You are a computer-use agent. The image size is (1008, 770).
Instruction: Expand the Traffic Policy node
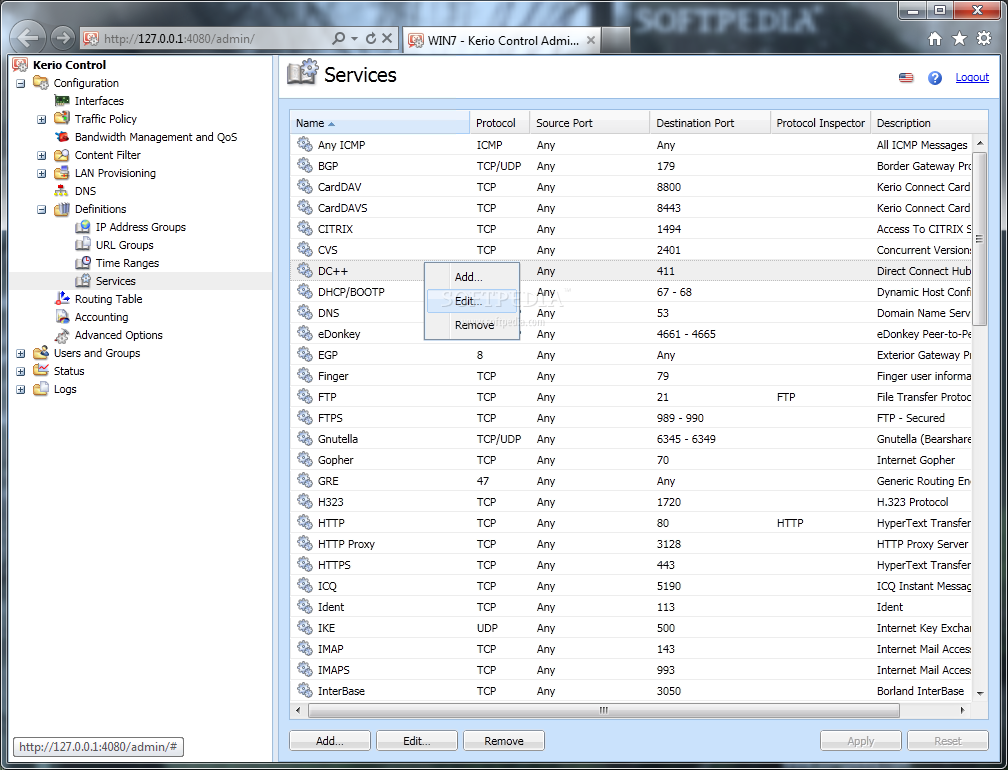[x=42, y=119]
